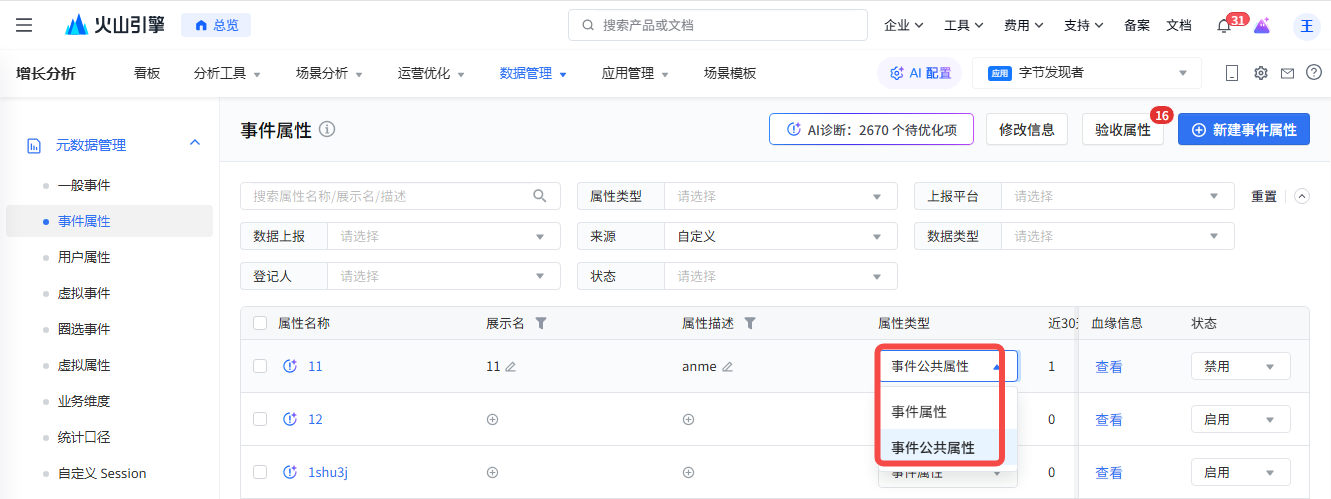
Task: Check the checkbox for row 11
Action: pyautogui.click(x=260, y=366)
